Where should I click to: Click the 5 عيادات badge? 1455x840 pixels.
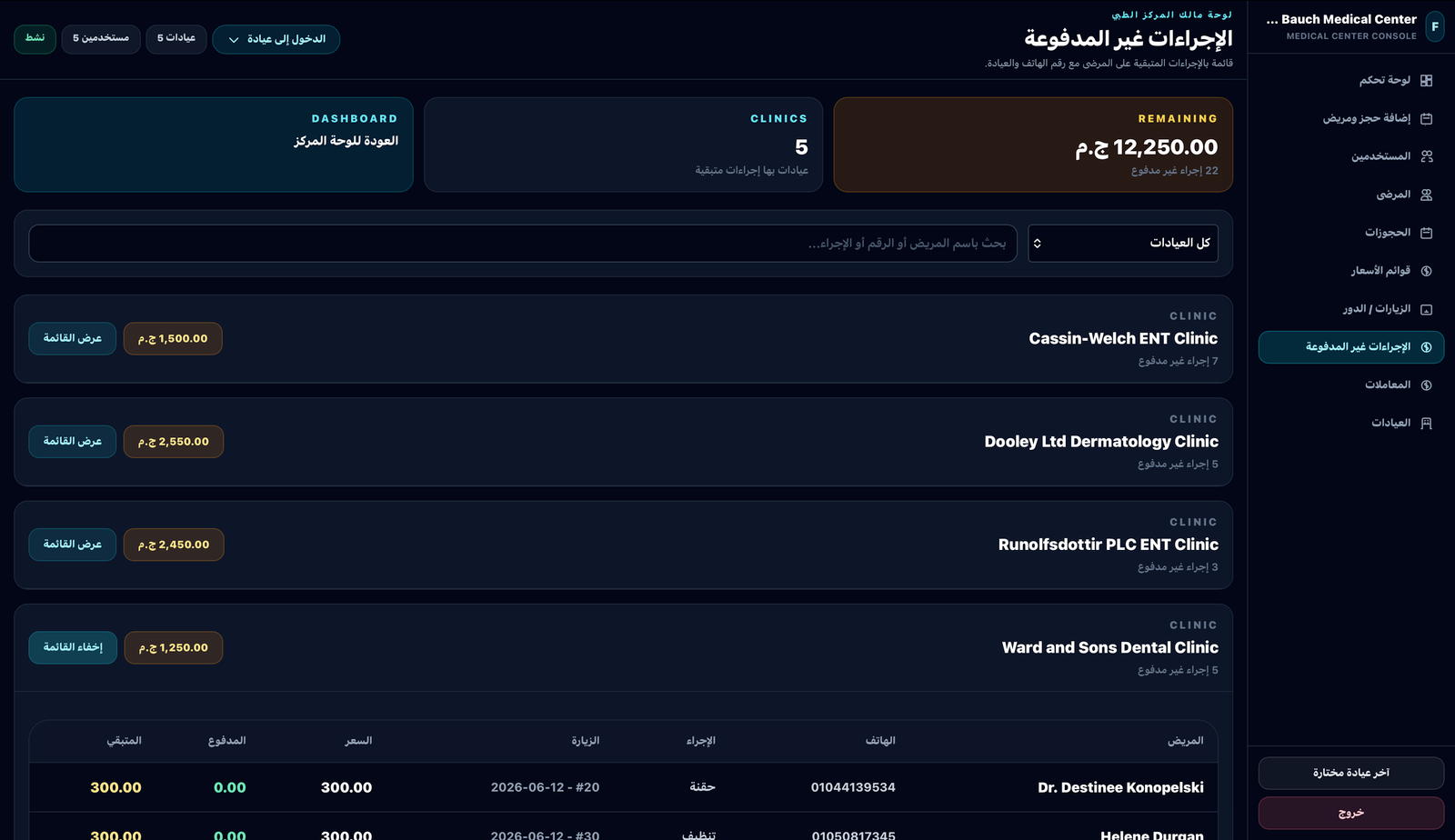(x=176, y=39)
